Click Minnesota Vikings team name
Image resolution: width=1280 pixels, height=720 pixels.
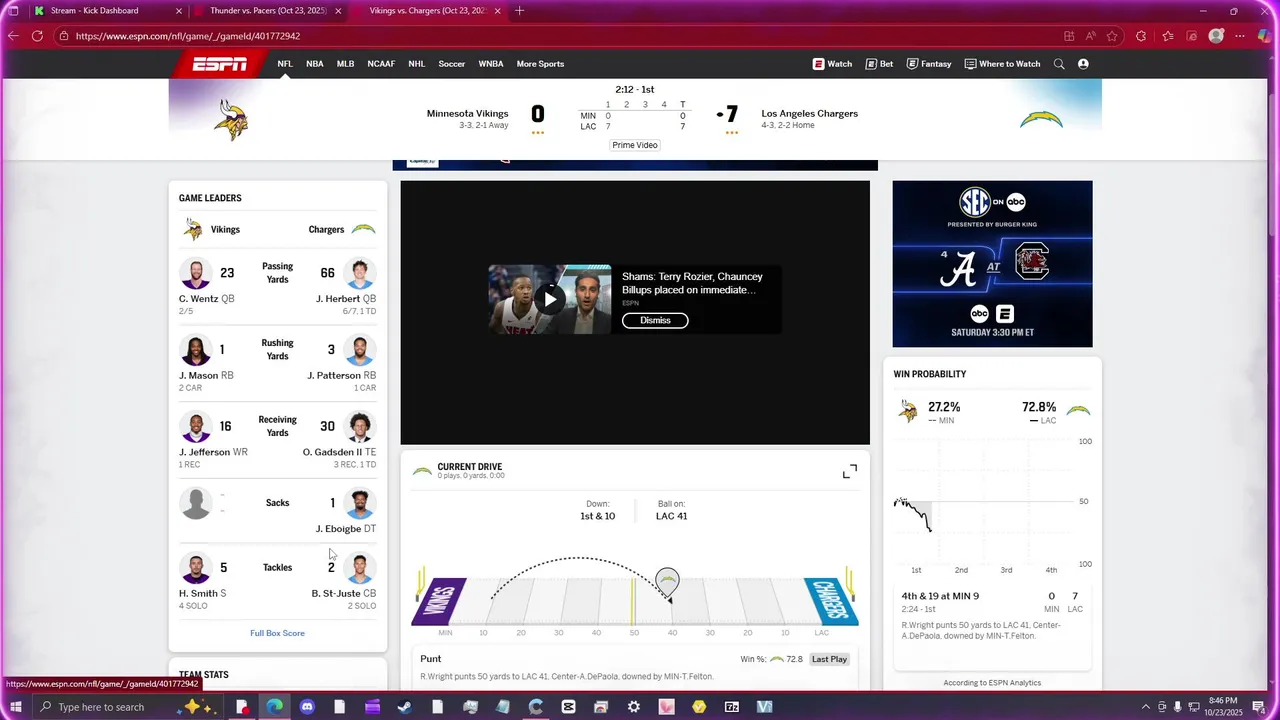point(467,114)
